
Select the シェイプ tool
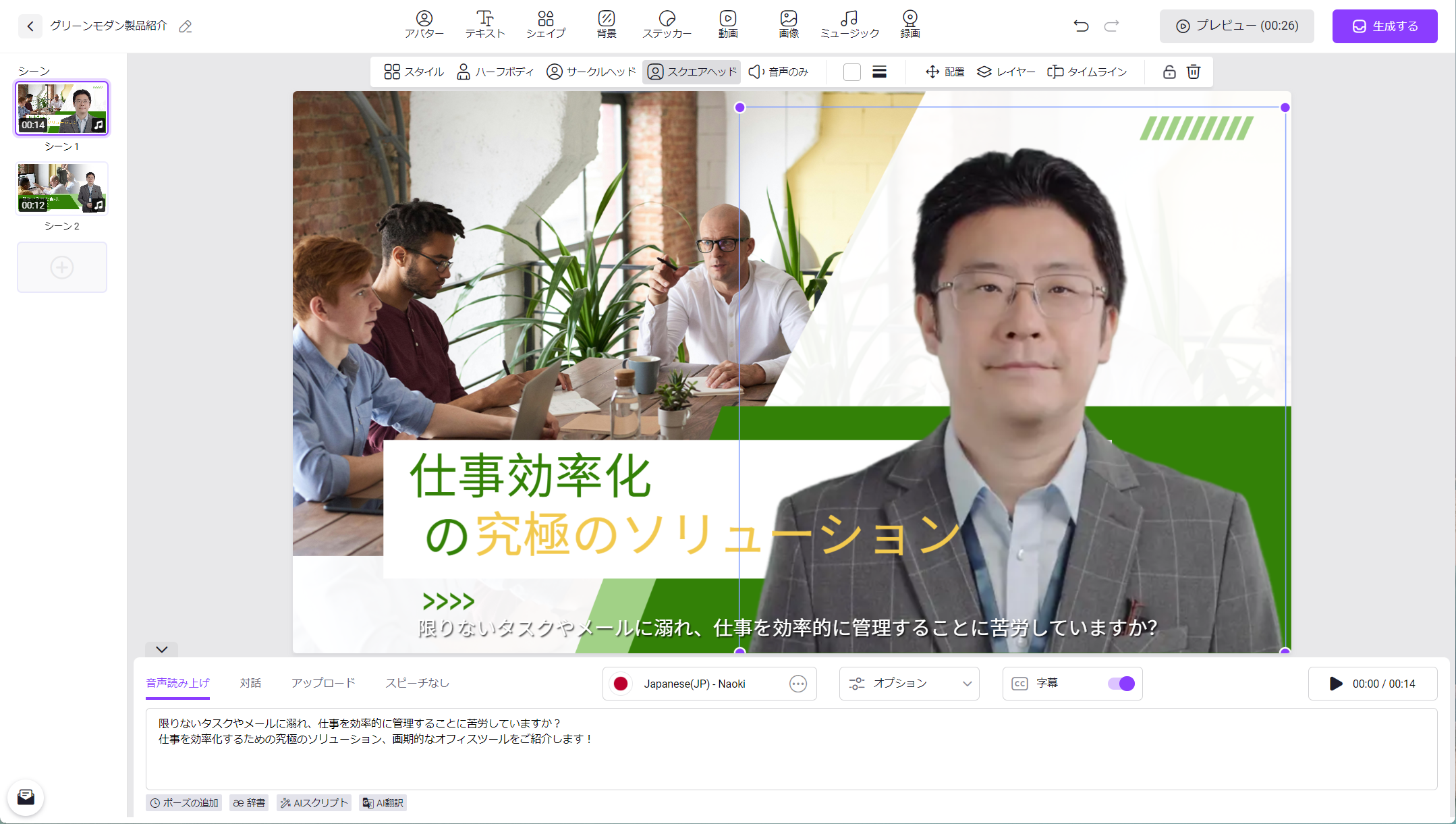[546, 24]
